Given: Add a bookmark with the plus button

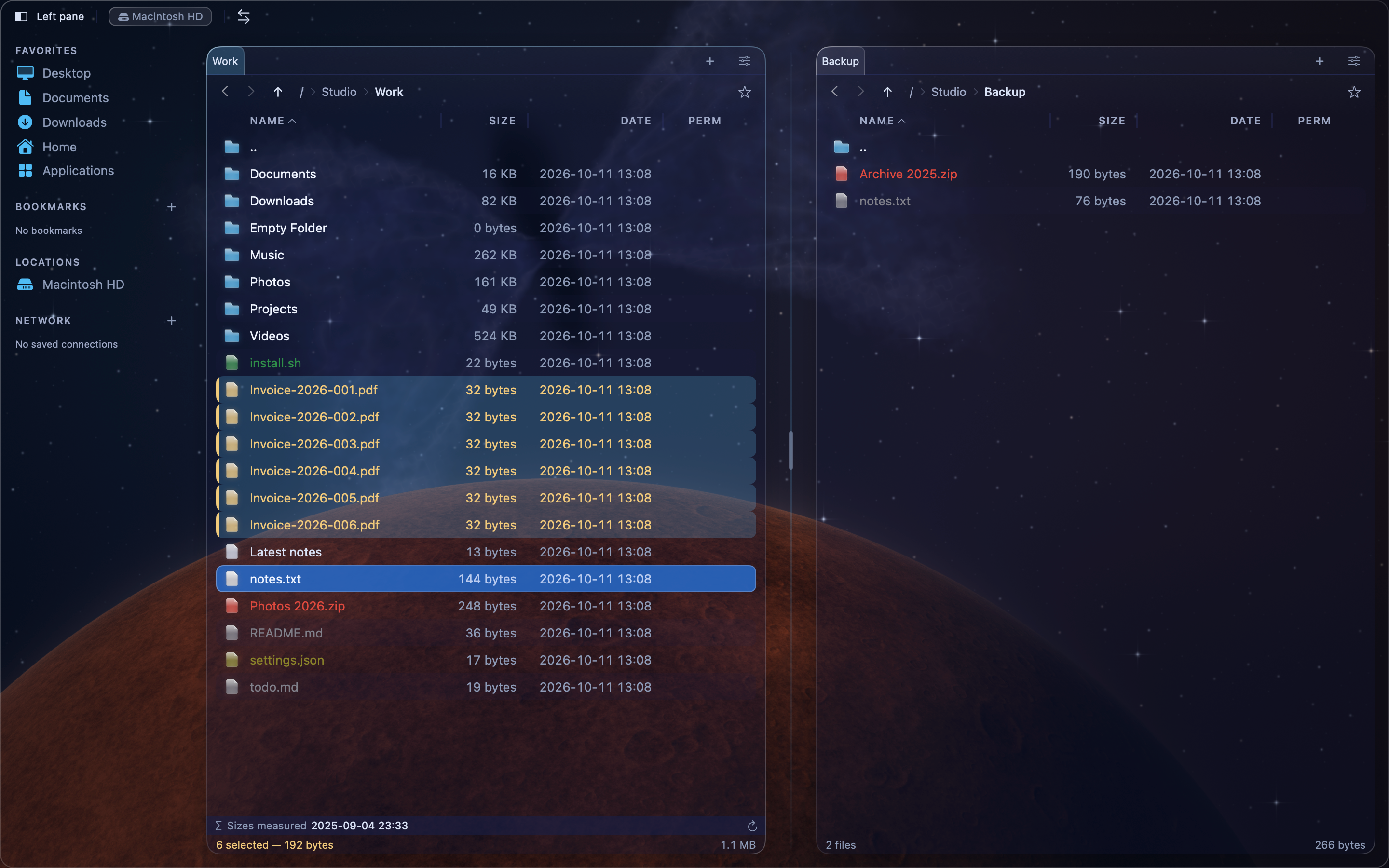Looking at the screenshot, I should [x=172, y=207].
